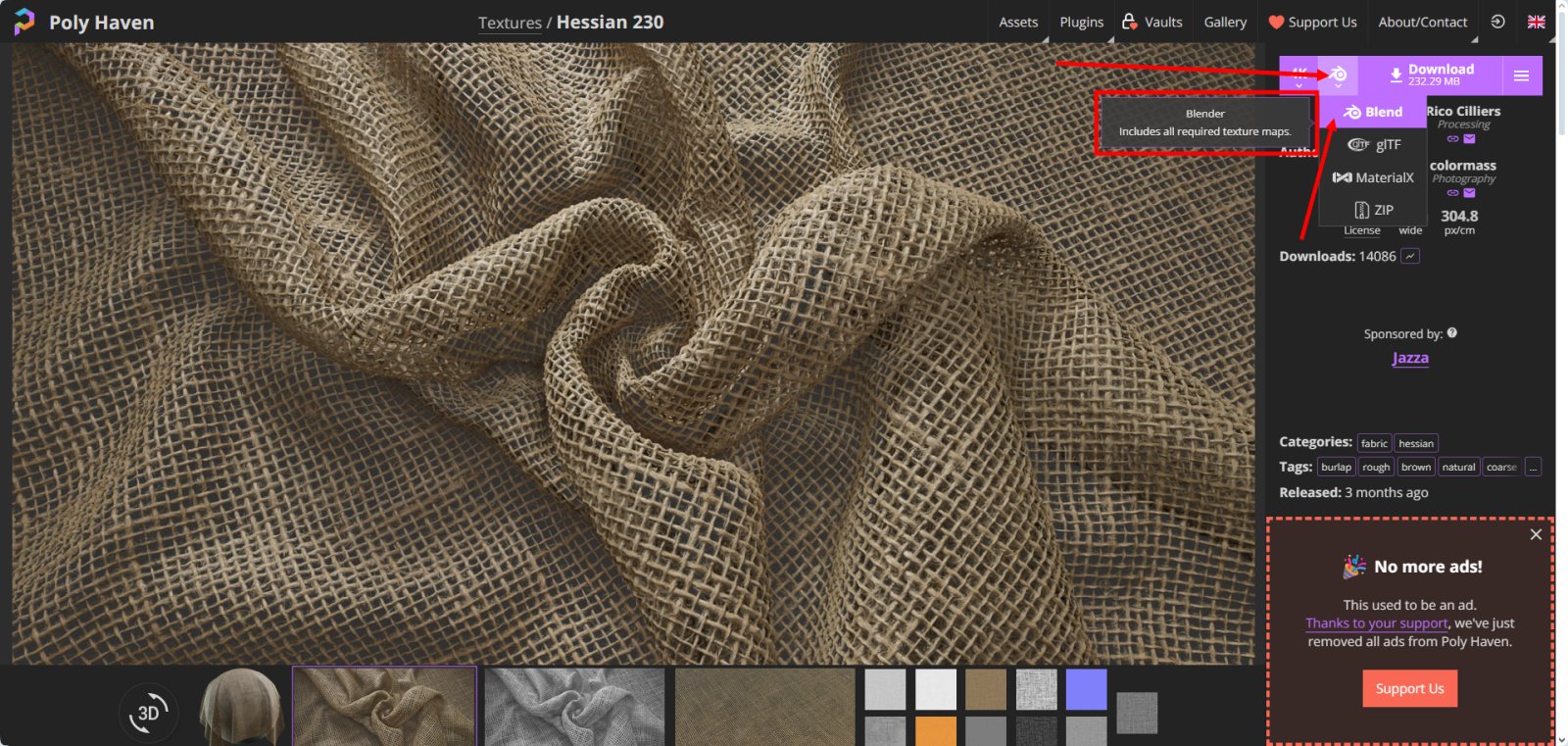Viewport: 1568px width, 746px height.
Task: Select glTF format from the list
Action: pyautogui.click(x=1374, y=145)
